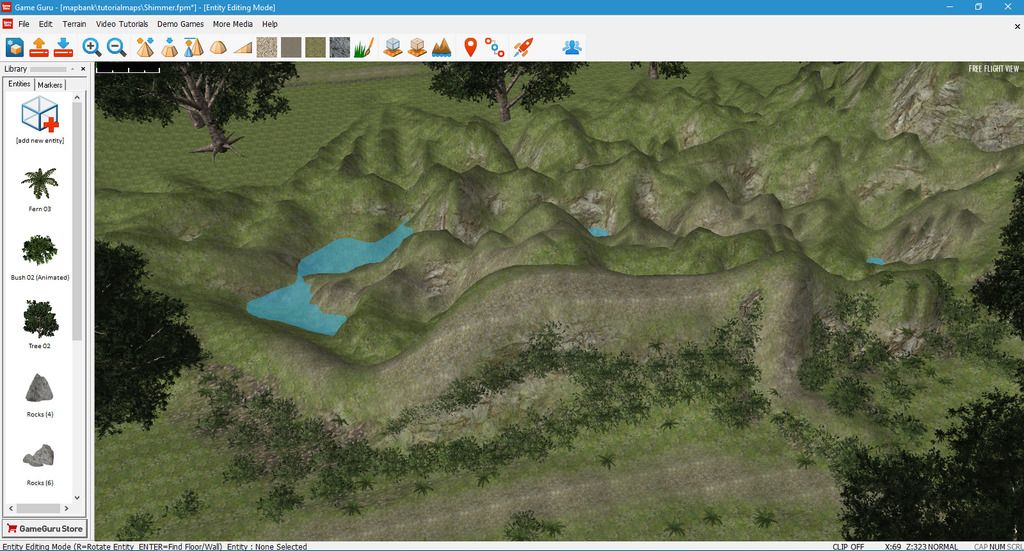Pin the Library panel with dash button
This screenshot has width=1024, height=551.
[x=72, y=69]
